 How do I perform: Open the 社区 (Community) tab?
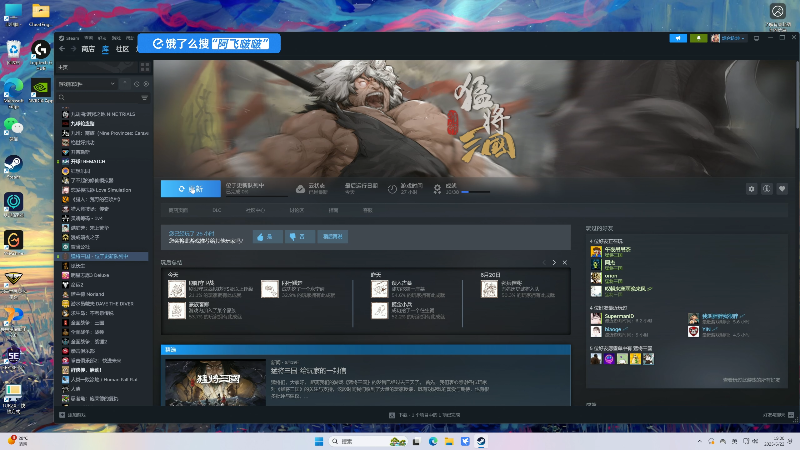[122, 49]
